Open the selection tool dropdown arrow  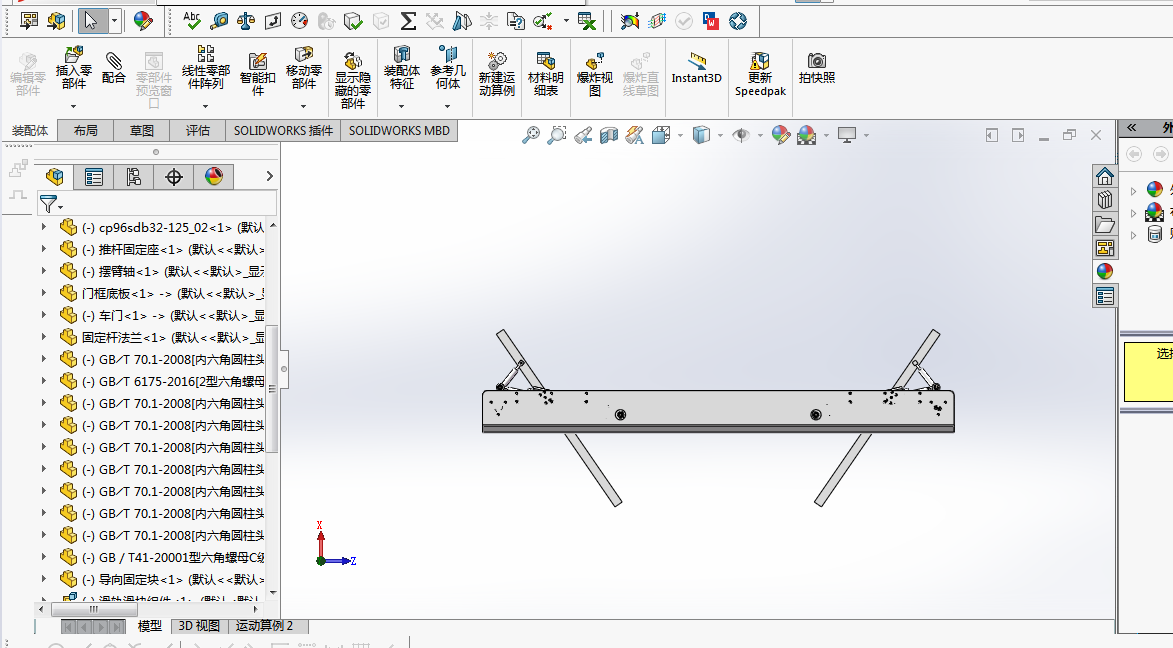[114, 21]
